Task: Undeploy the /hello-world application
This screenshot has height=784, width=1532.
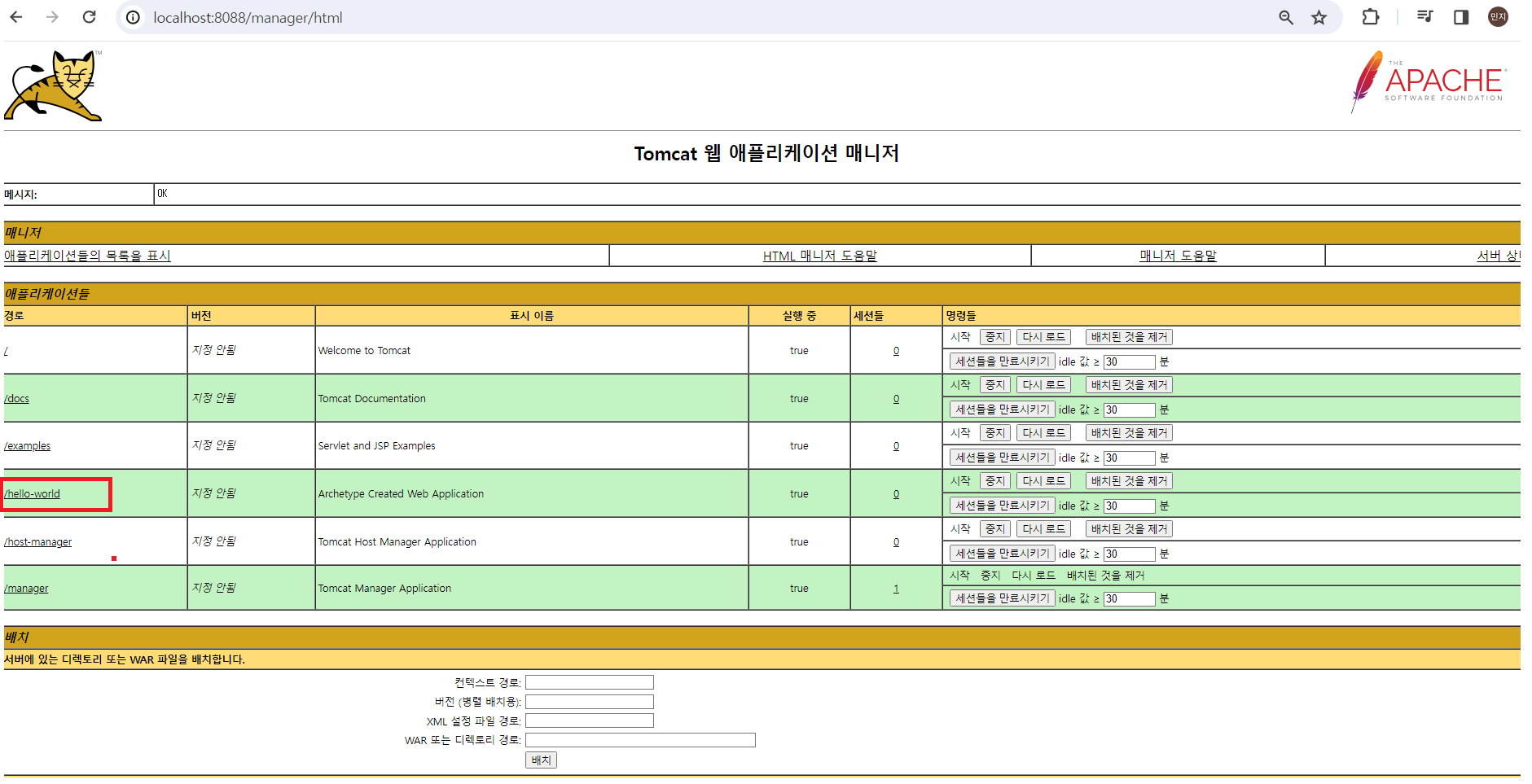Action: click(1129, 481)
